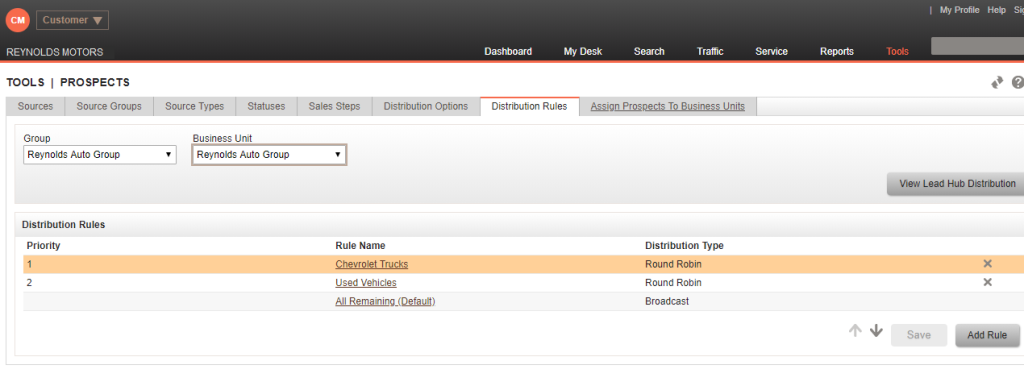Open the Business Unit dropdown

(x=269, y=155)
